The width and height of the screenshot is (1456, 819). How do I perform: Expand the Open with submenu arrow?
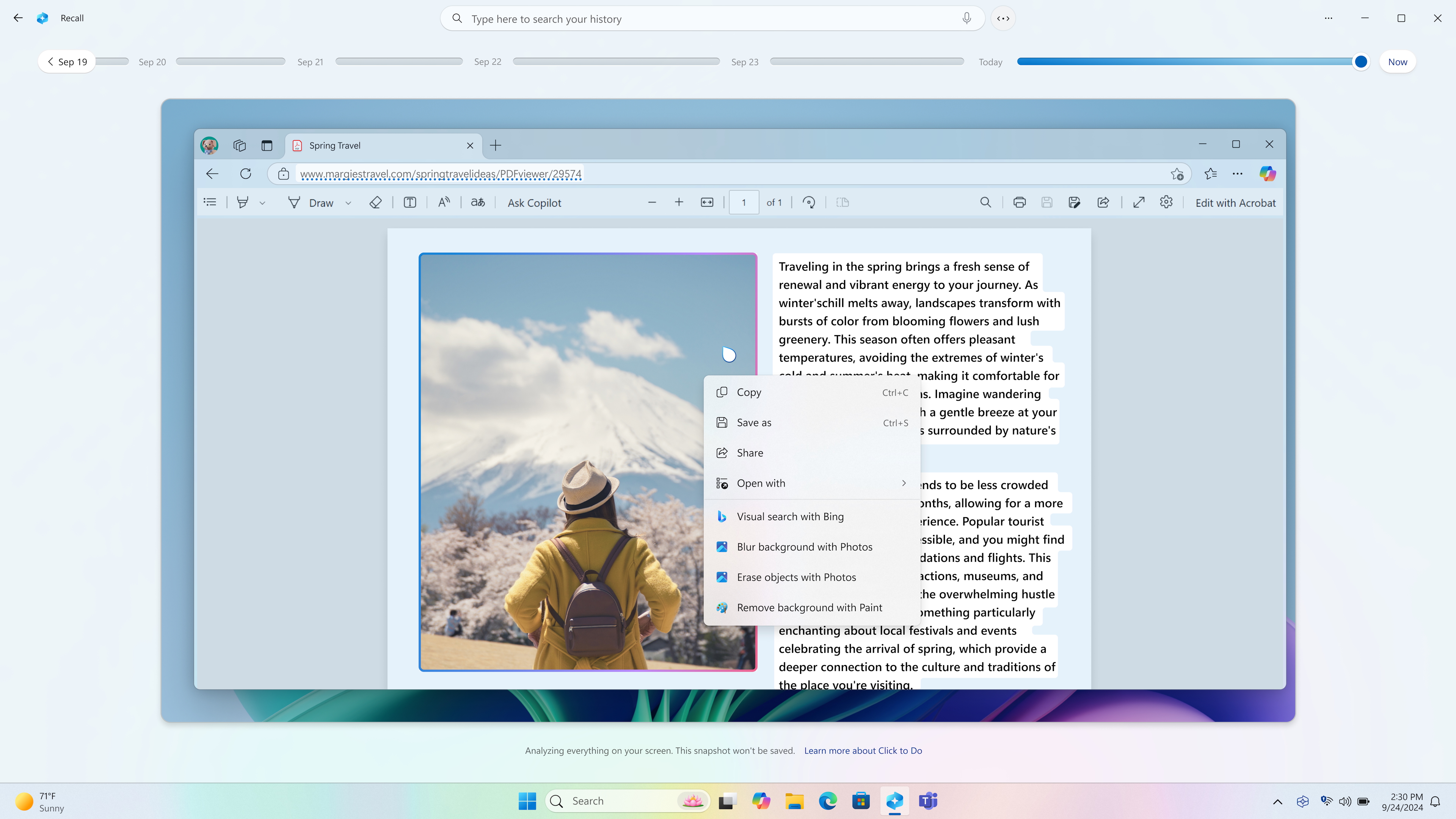point(904,483)
